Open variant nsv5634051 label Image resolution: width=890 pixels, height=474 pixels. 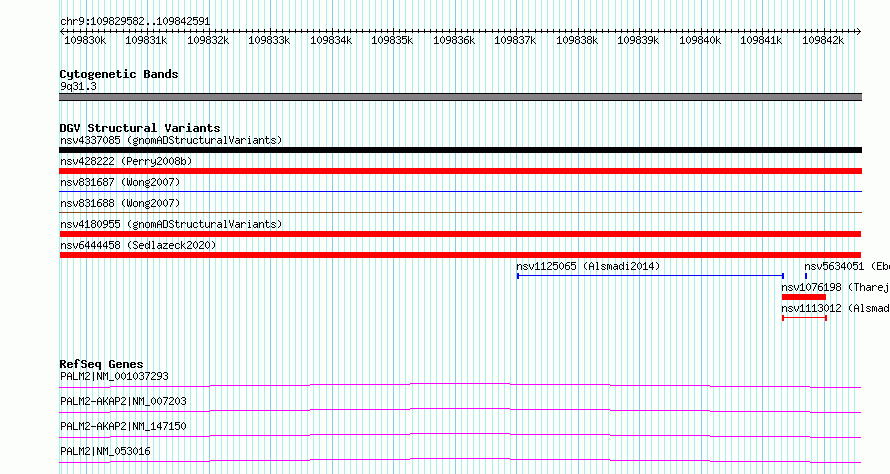pos(847,266)
